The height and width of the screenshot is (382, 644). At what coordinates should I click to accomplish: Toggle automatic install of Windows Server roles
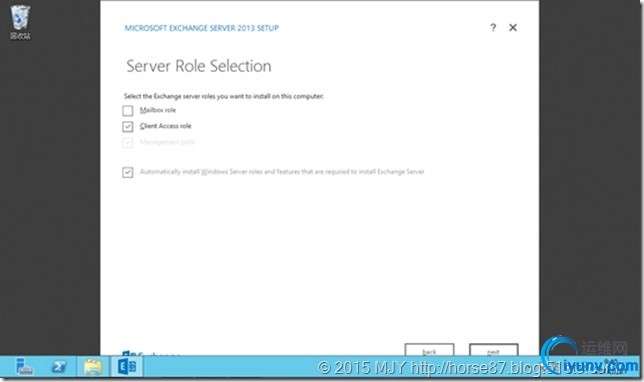pyautogui.click(x=128, y=172)
